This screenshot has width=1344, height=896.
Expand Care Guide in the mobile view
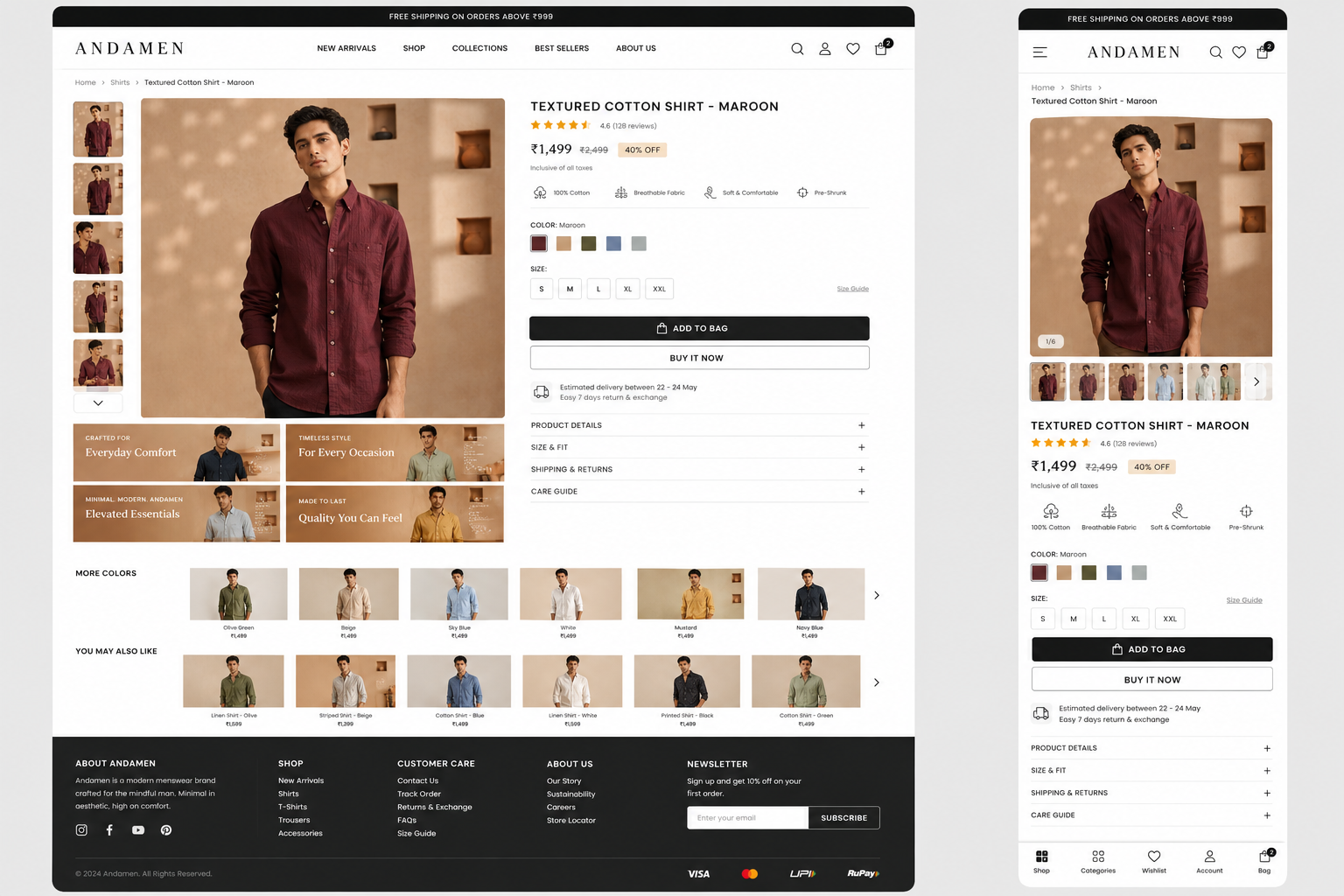(x=1151, y=815)
